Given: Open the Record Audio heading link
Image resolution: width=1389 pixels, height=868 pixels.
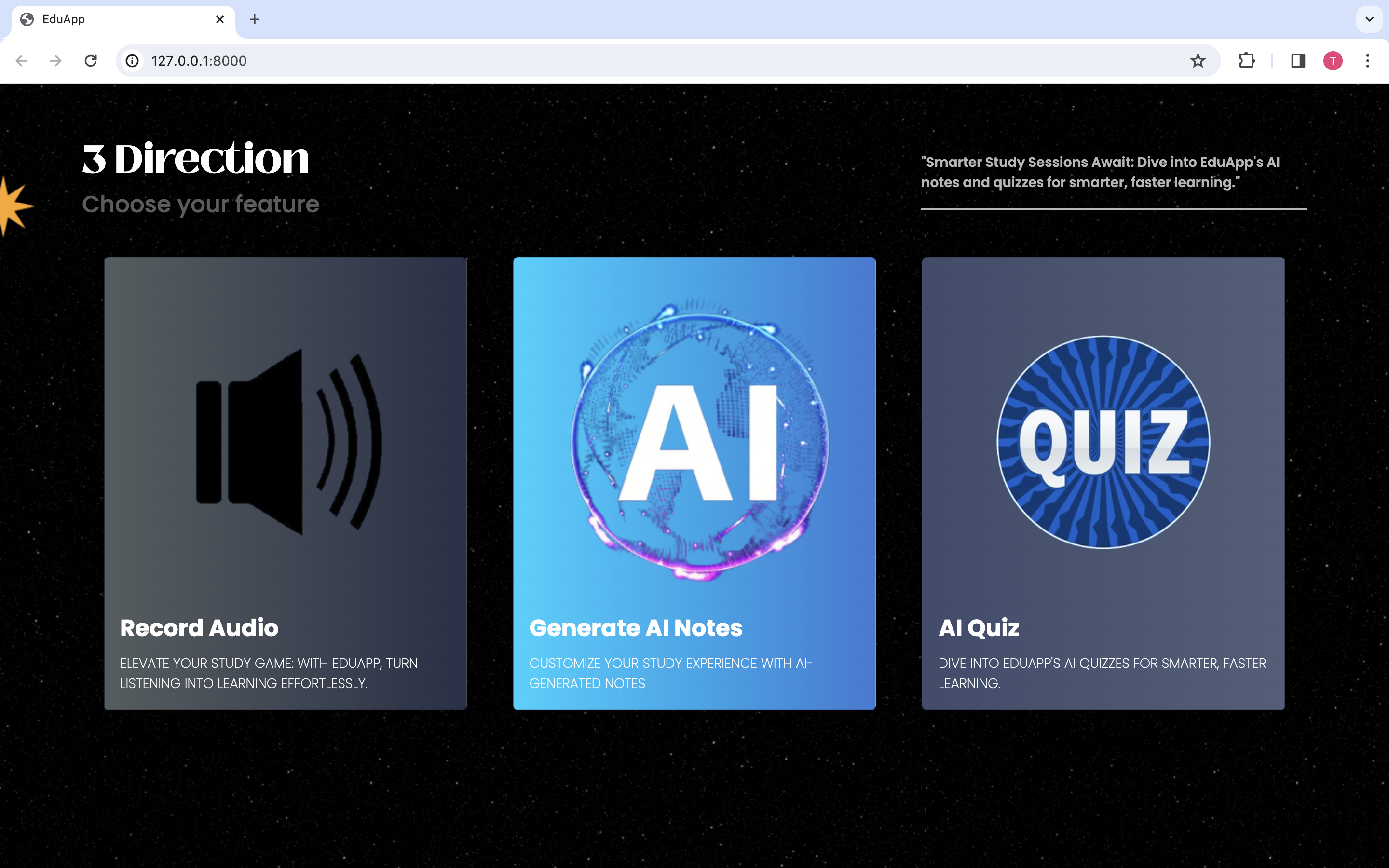Looking at the screenshot, I should [x=199, y=628].
